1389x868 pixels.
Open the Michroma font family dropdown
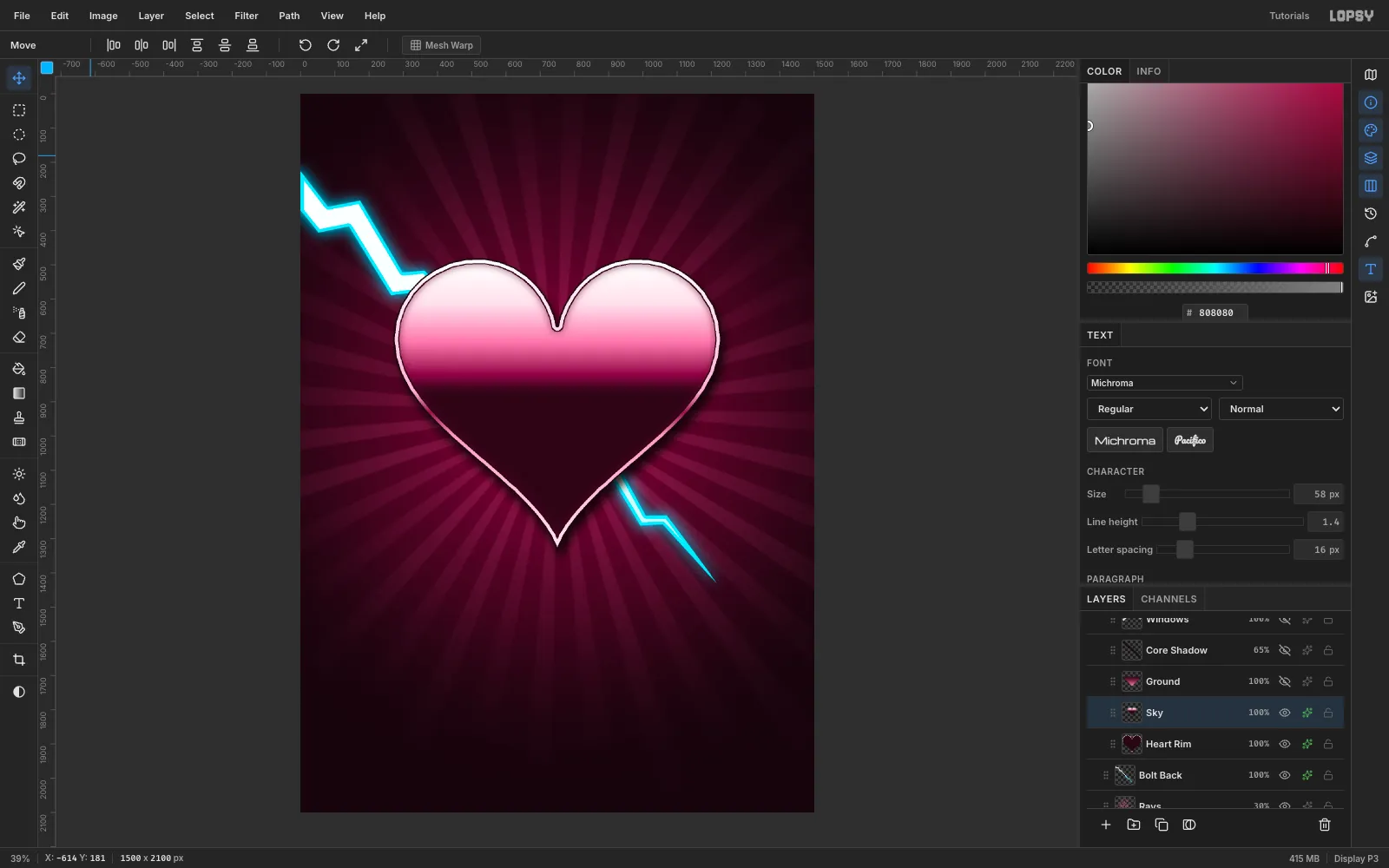pyautogui.click(x=1164, y=383)
